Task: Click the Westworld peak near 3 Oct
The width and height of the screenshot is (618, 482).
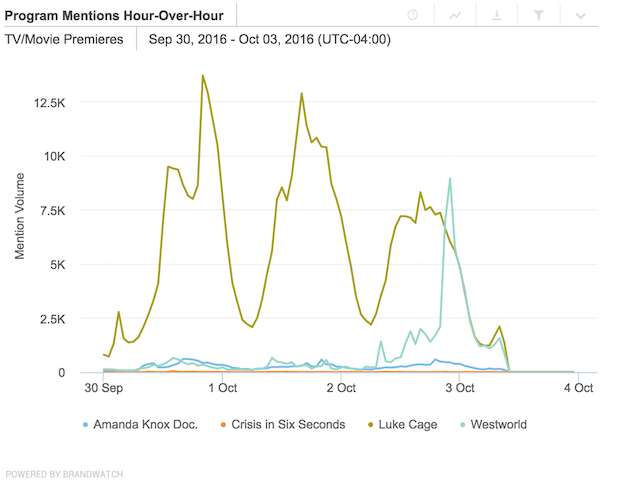Action: (450, 179)
